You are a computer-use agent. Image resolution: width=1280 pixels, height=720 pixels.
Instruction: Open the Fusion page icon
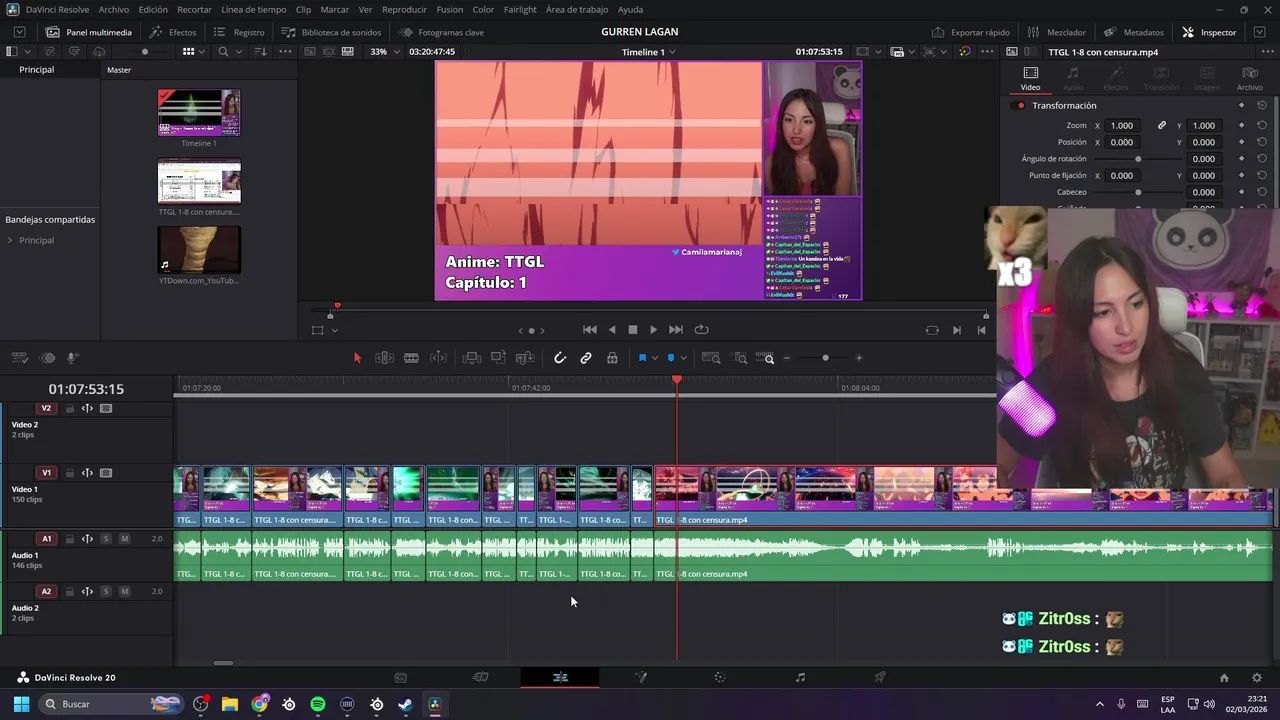coord(641,677)
